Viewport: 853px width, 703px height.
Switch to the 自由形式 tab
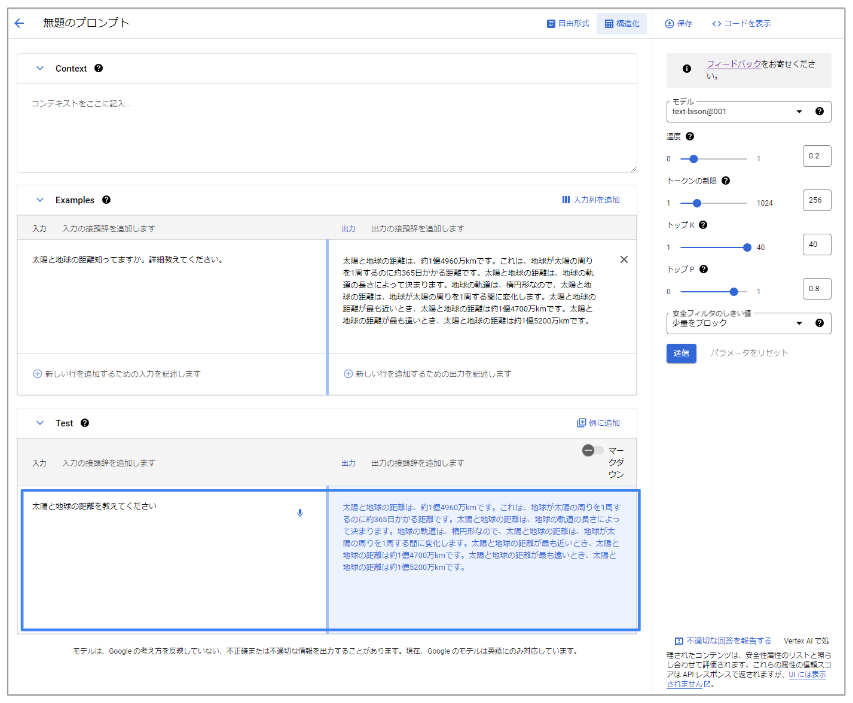[567, 24]
